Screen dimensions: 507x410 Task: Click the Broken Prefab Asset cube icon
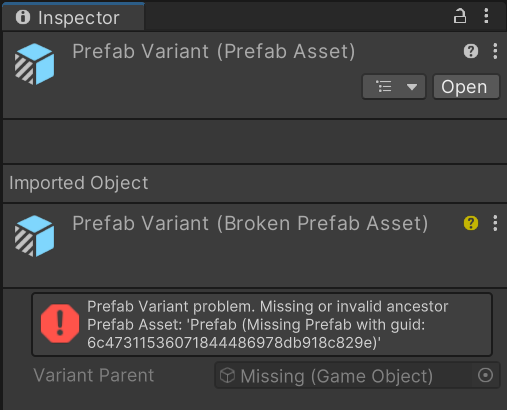[34, 236]
